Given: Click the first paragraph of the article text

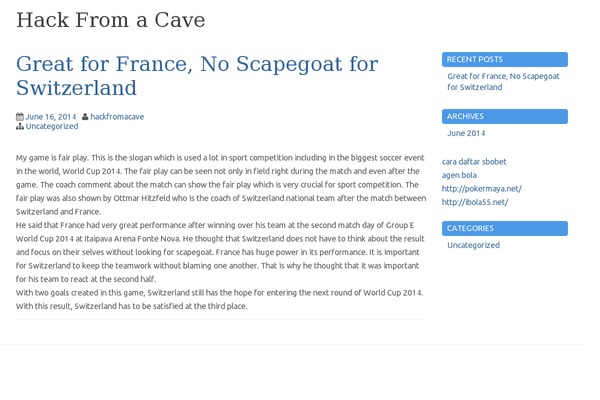Looking at the screenshot, I should point(221,184).
